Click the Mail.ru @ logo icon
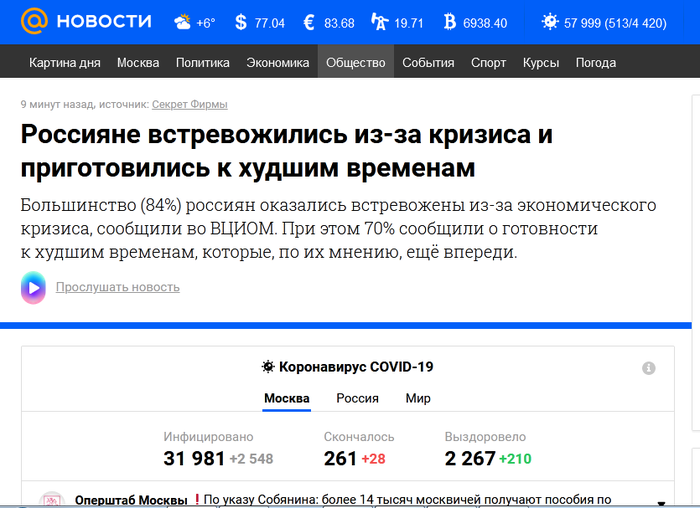This screenshot has width=700, height=508. pos(34,21)
